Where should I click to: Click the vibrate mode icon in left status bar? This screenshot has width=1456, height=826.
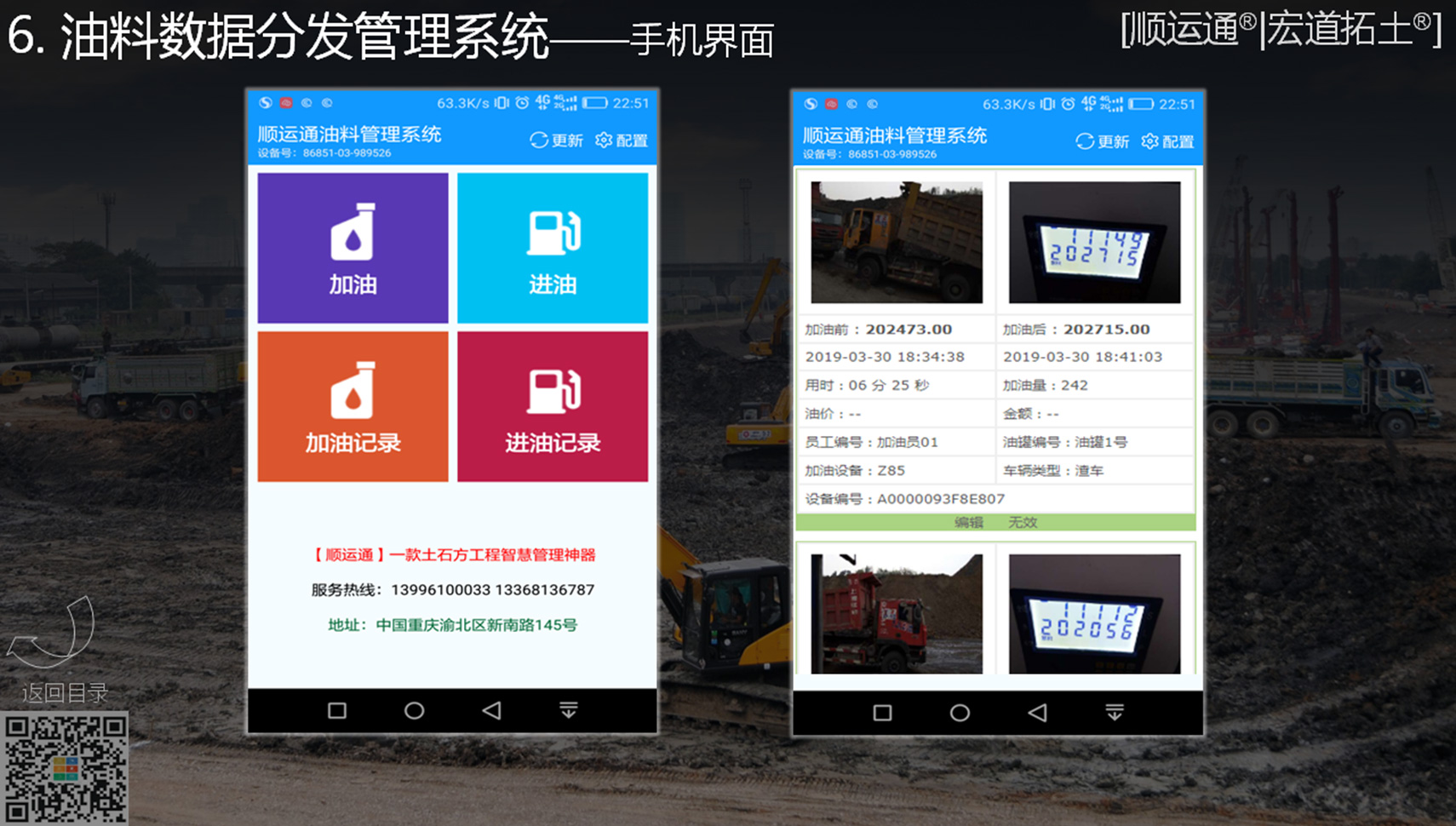pyautogui.click(x=502, y=103)
